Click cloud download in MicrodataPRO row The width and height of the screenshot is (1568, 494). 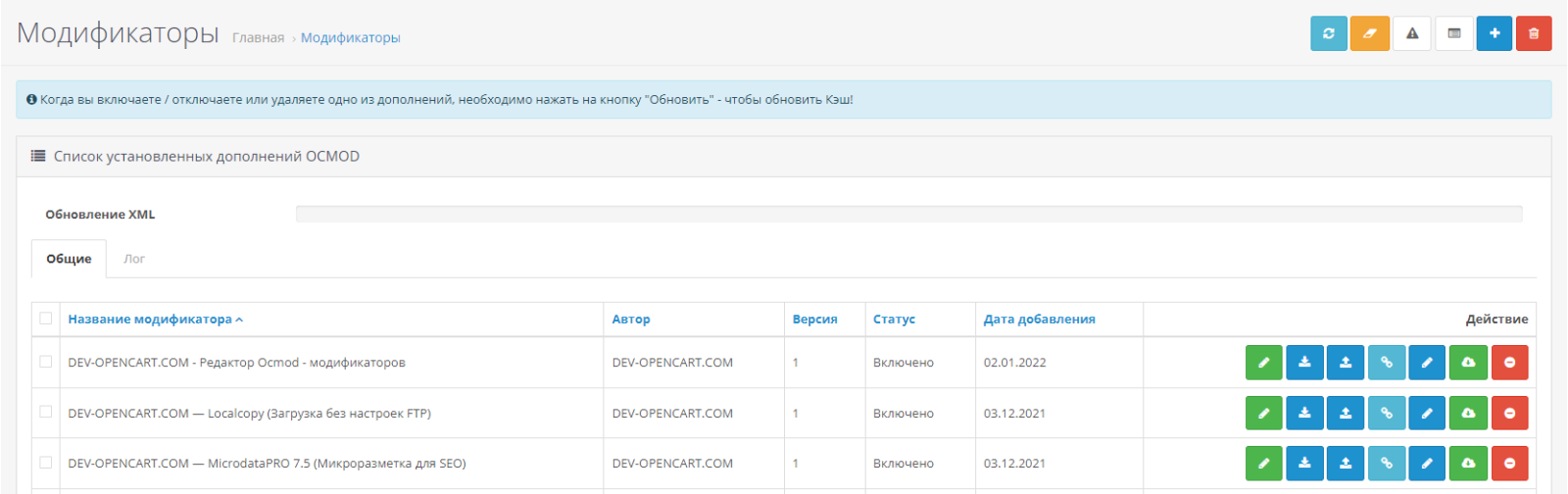(1468, 463)
